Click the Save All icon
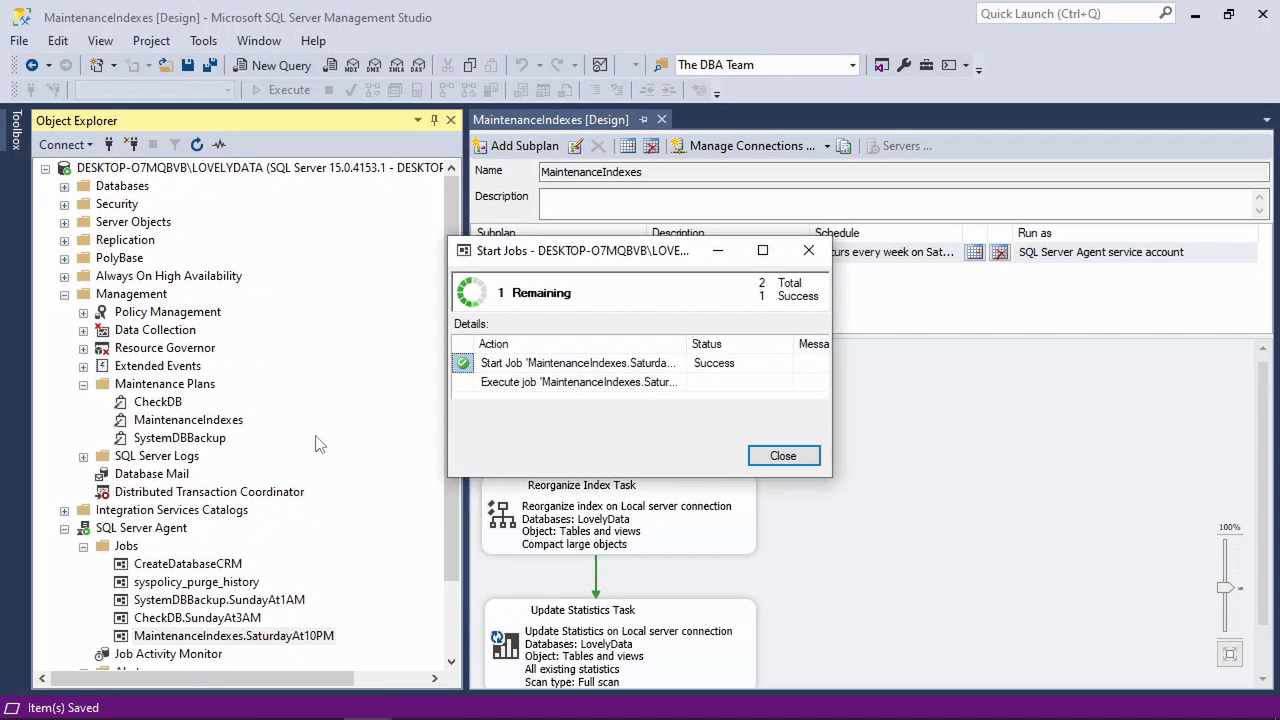 coord(209,65)
